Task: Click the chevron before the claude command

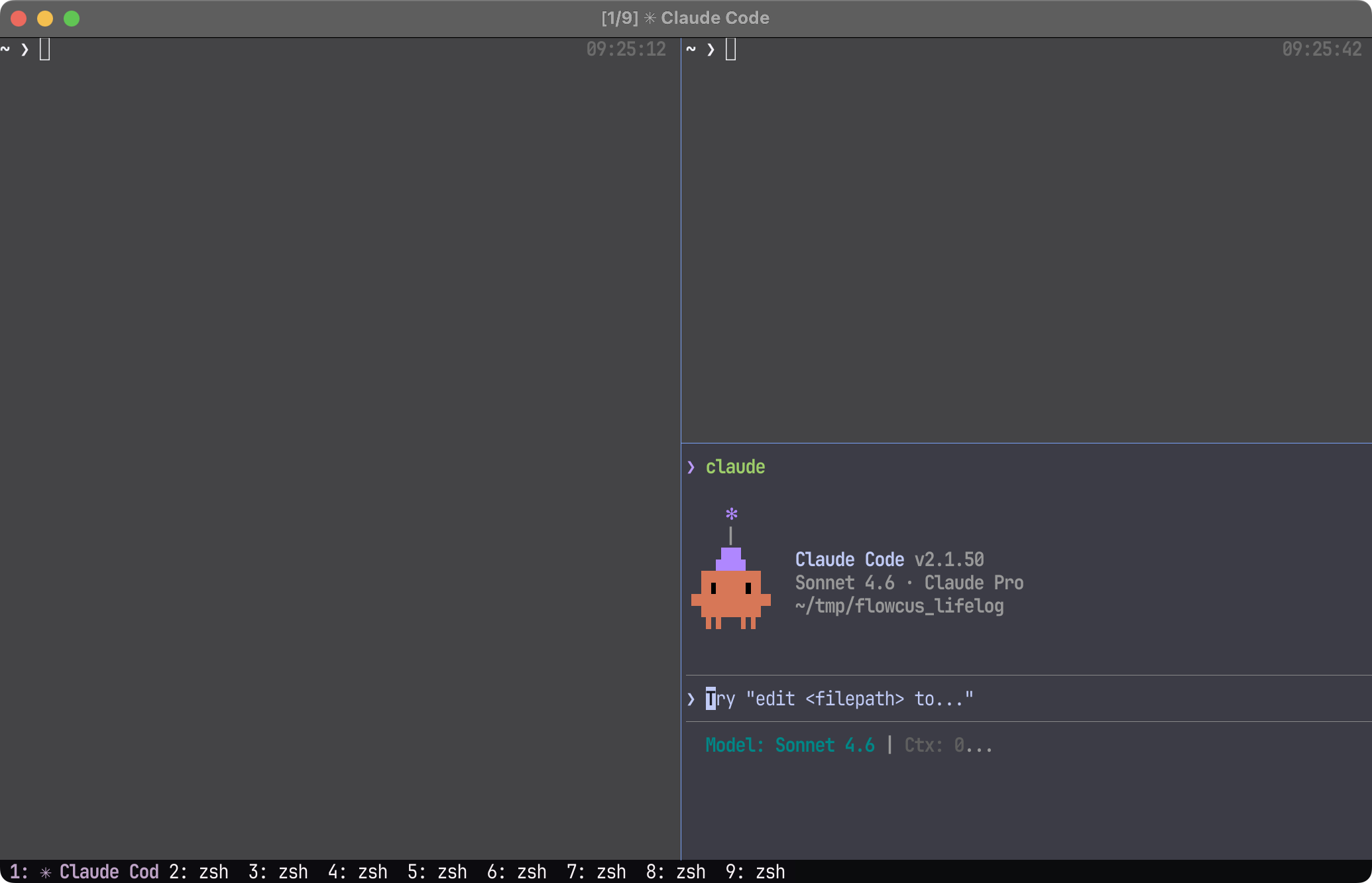Action: (x=691, y=467)
